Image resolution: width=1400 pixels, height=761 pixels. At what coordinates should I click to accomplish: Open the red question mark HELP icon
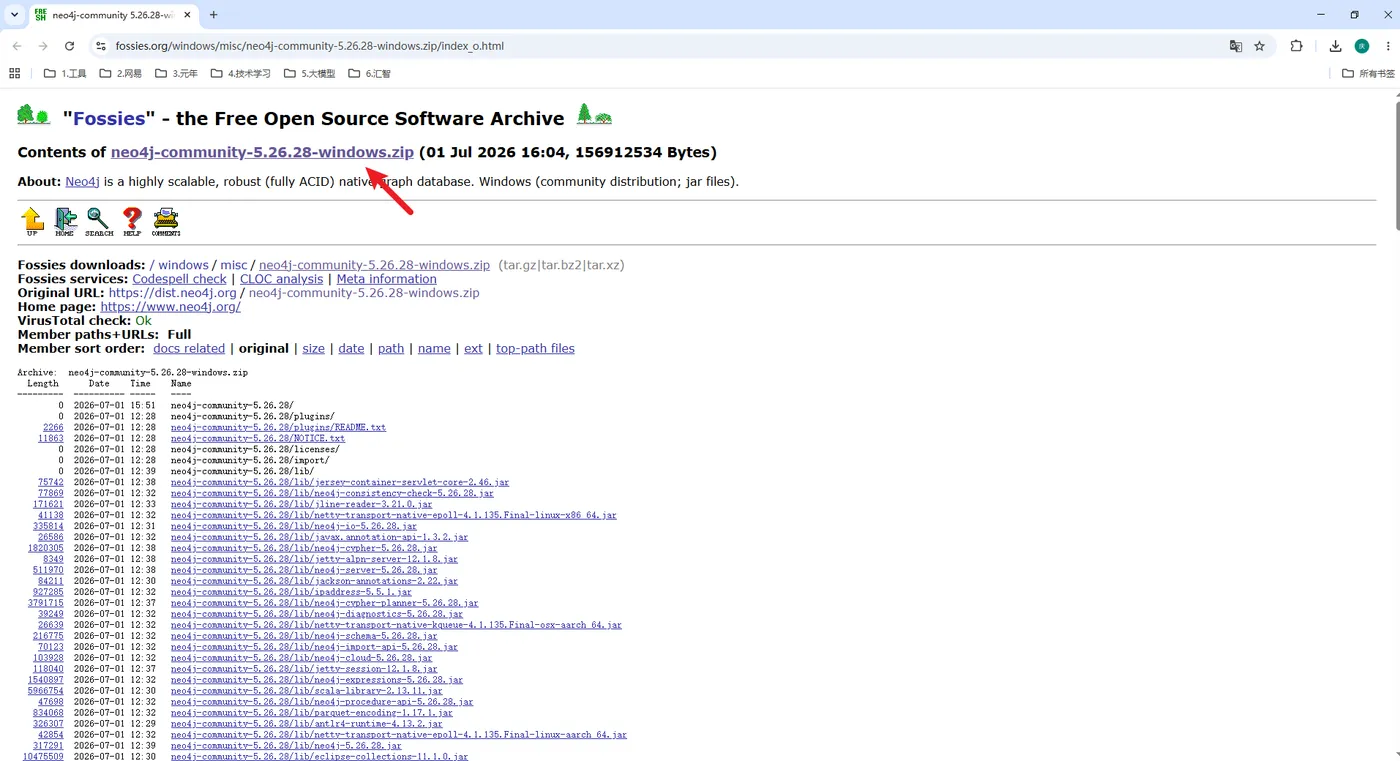point(132,221)
